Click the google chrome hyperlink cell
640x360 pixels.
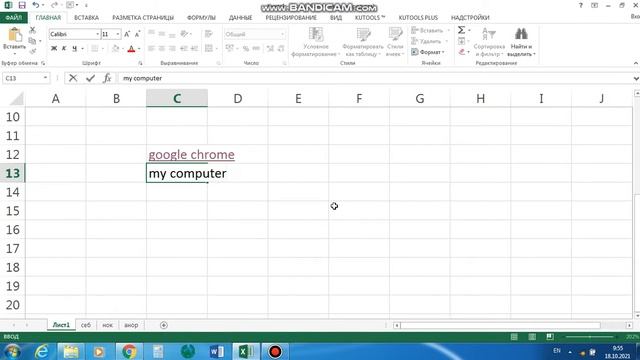pyautogui.click(x=191, y=155)
